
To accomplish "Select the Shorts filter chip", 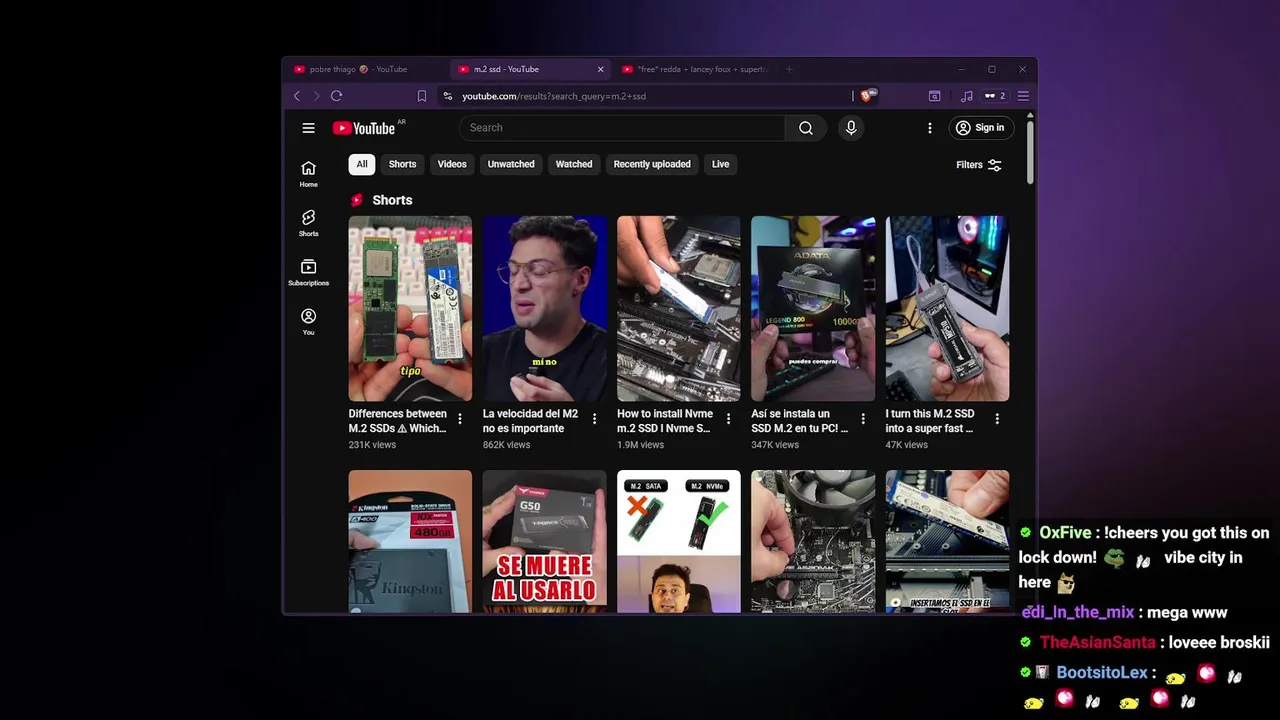I will pyautogui.click(x=402, y=164).
